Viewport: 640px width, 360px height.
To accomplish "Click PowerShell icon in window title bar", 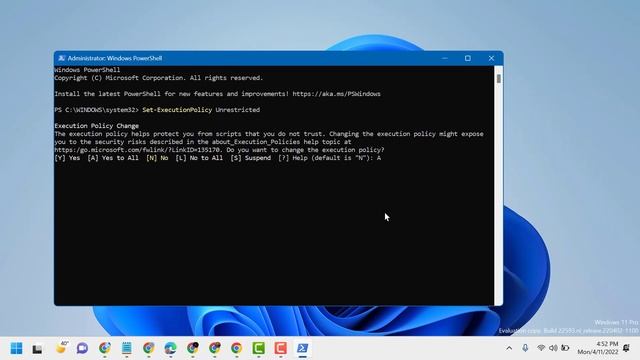I will (x=62, y=58).
